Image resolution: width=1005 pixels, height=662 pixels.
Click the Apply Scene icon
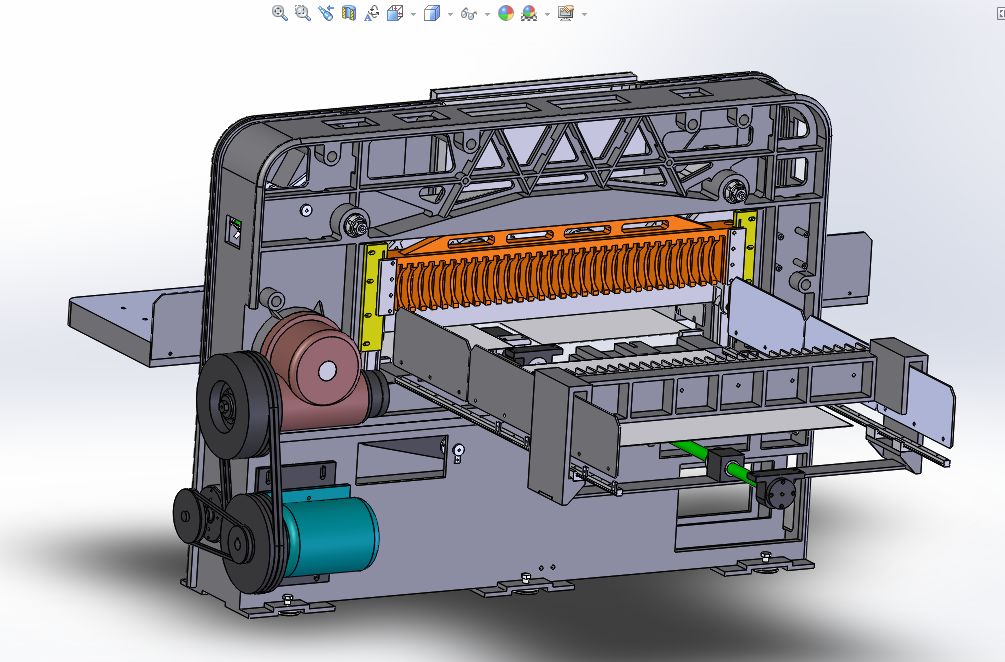[529, 13]
